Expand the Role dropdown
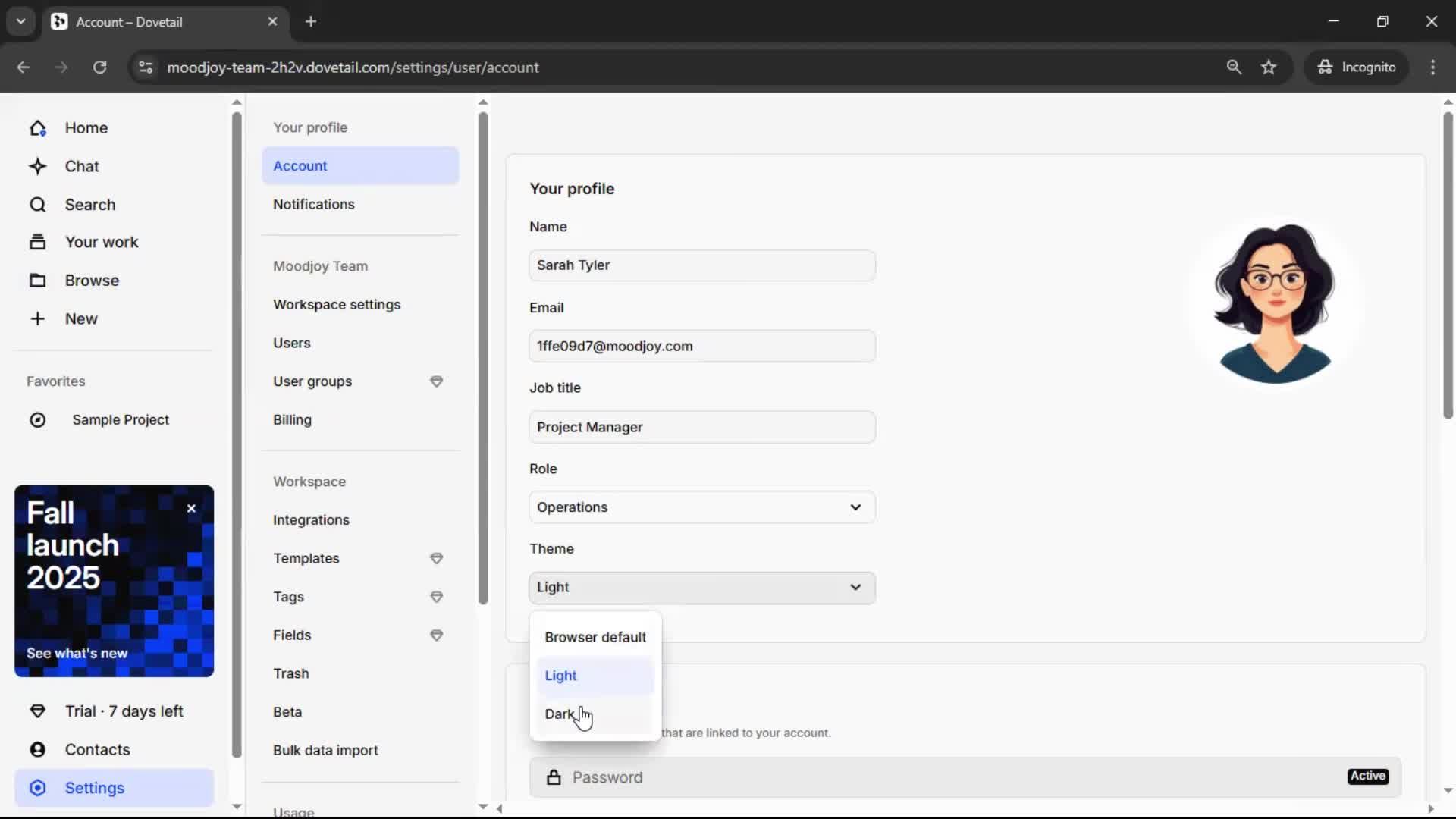1456x819 pixels. (701, 507)
